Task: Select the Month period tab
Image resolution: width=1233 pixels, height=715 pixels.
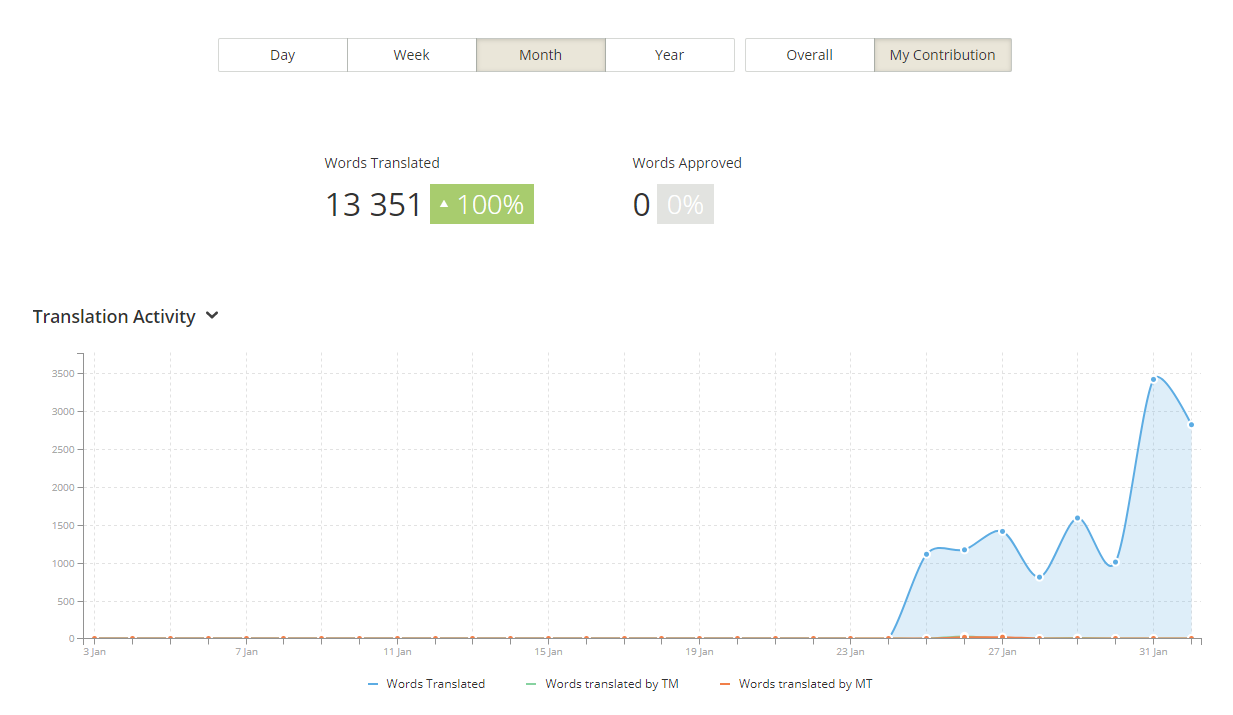Action: [541, 55]
